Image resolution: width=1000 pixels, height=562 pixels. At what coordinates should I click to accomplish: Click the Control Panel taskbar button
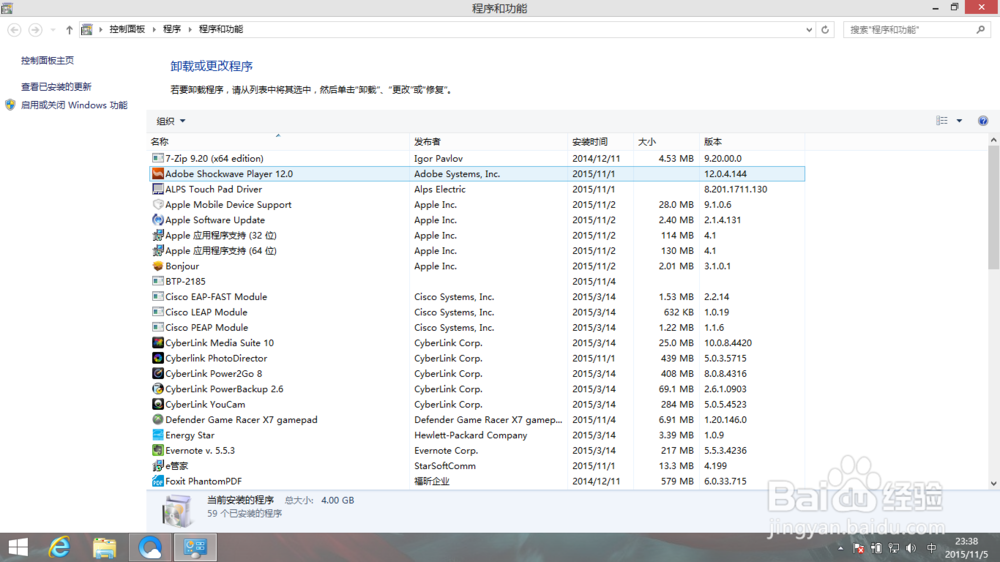[195, 547]
